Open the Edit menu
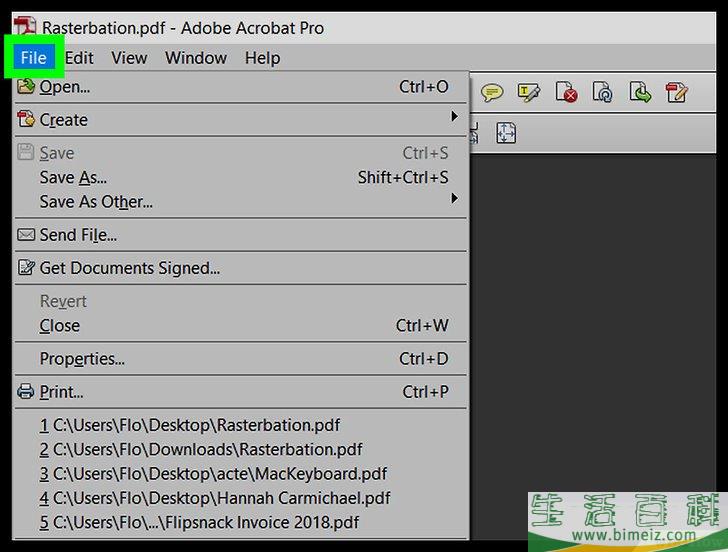Image resolution: width=728 pixels, height=552 pixels. (79, 58)
